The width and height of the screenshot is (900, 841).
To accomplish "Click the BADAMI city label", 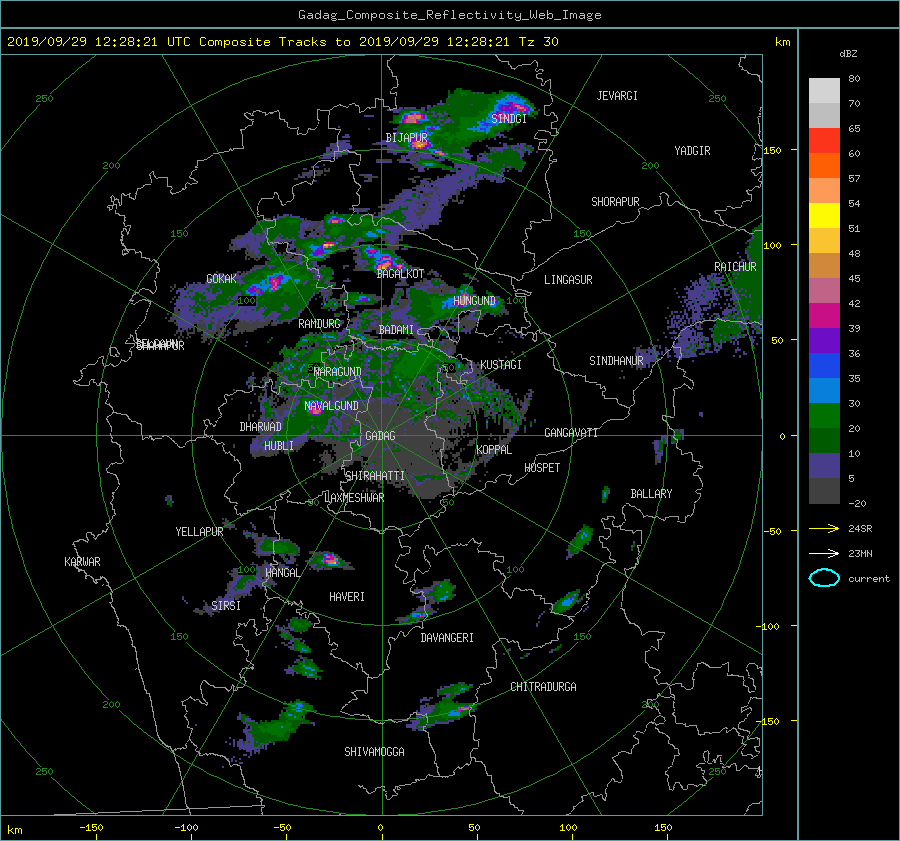I will click(396, 330).
